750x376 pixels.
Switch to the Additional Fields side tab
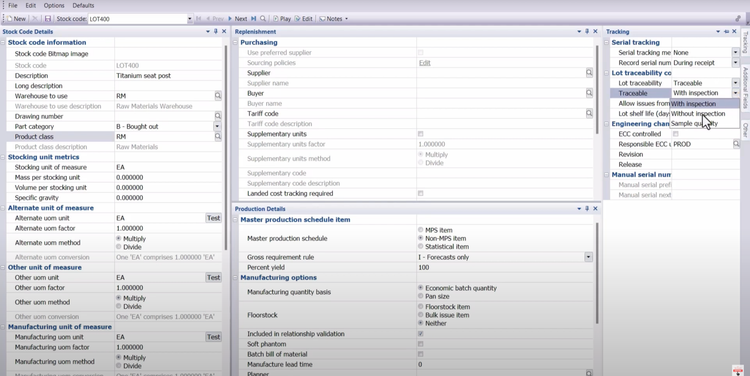[x=745, y=88]
